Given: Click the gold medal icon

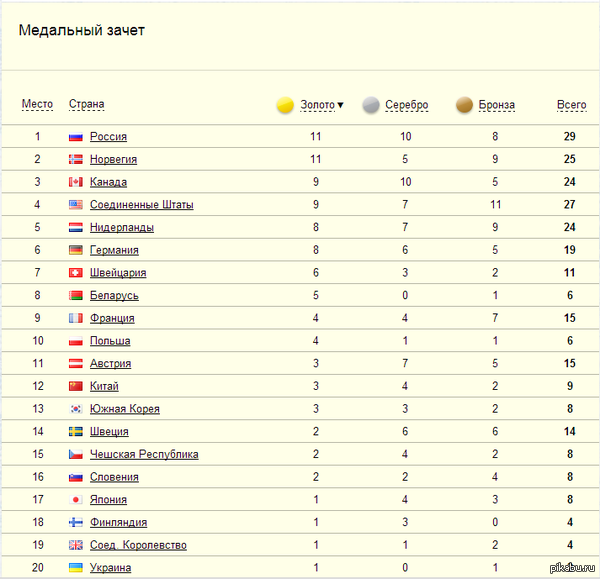Looking at the screenshot, I should point(285,105).
